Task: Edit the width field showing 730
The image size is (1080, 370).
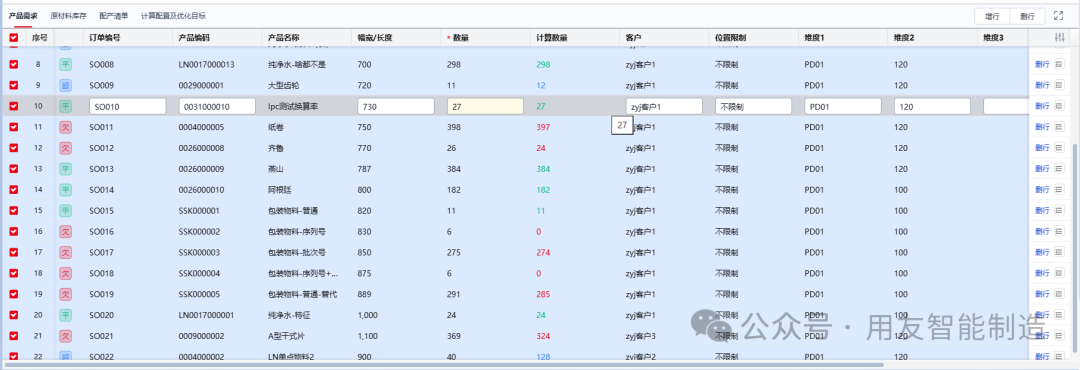Action: tap(396, 106)
